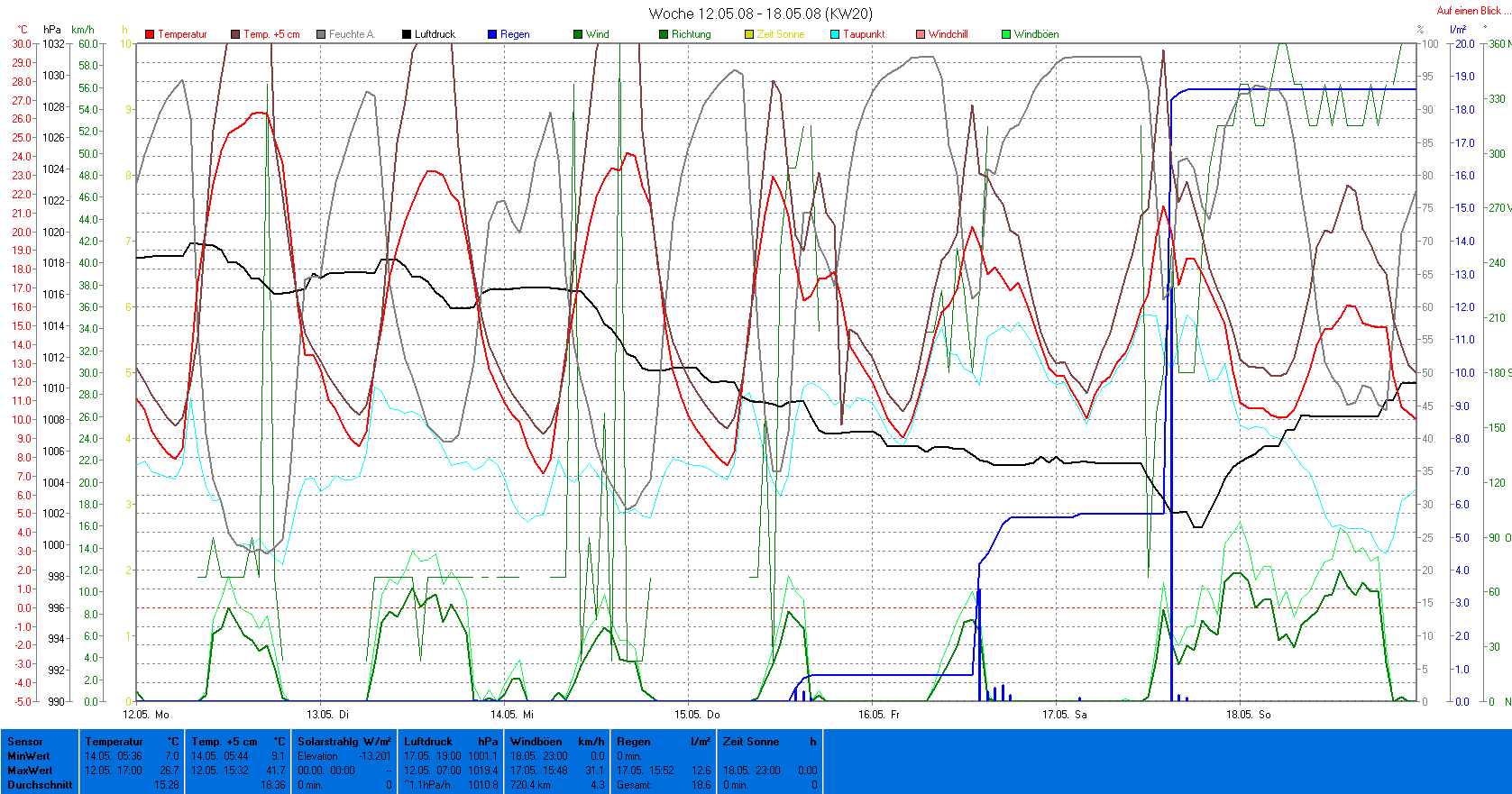Click the grey Feuchte A. legend square

(x=321, y=34)
